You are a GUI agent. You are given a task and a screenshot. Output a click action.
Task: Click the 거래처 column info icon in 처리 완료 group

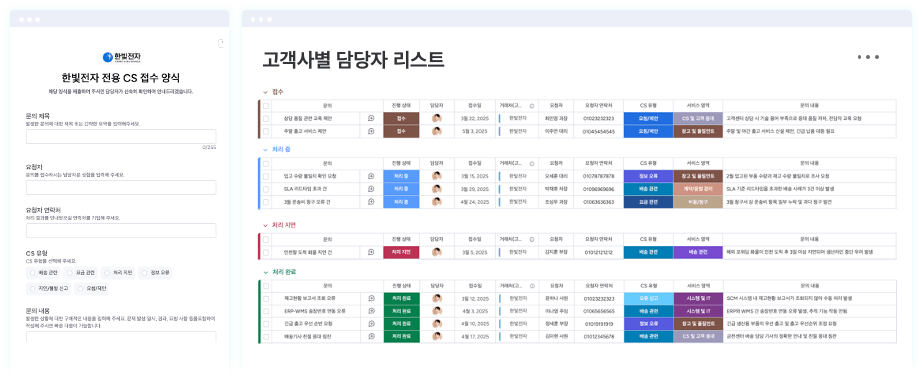(532, 286)
